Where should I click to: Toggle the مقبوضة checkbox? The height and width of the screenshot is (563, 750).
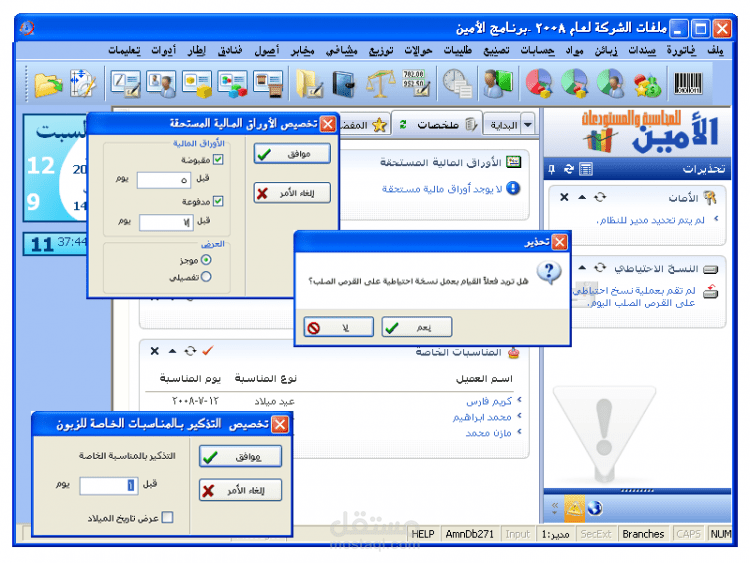[x=218, y=160]
